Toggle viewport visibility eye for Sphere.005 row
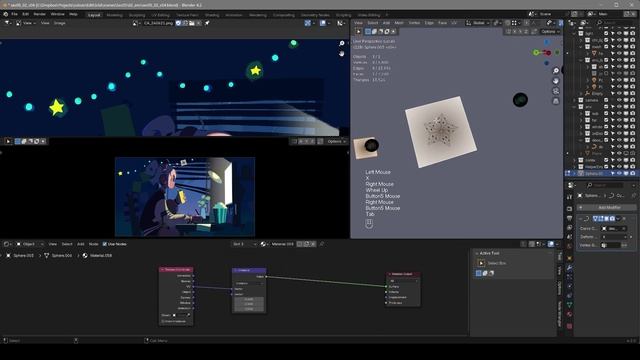Screen dimensions: 640x360 619,173
